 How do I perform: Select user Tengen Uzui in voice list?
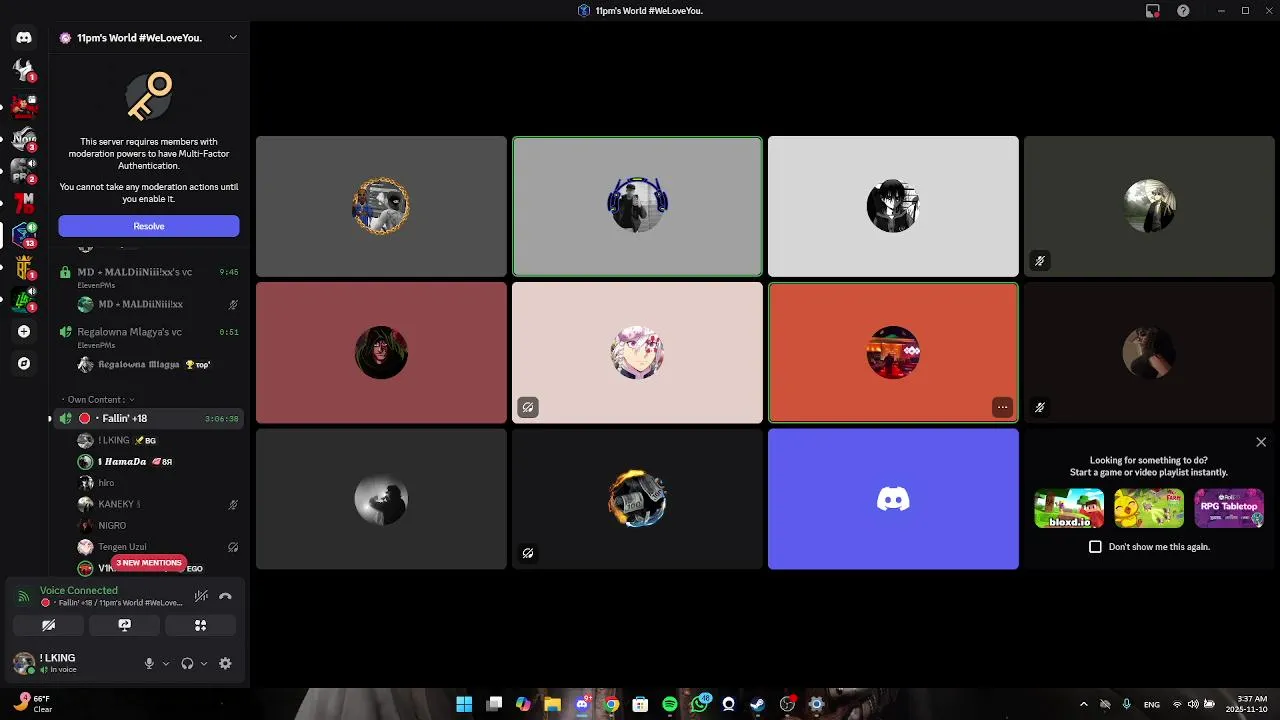coord(157,547)
